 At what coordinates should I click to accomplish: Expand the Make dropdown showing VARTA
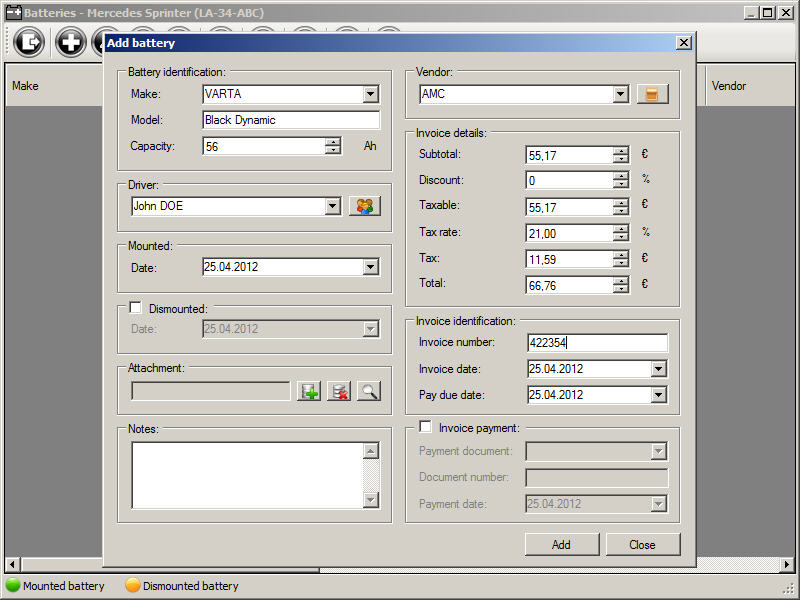tap(371, 94)
